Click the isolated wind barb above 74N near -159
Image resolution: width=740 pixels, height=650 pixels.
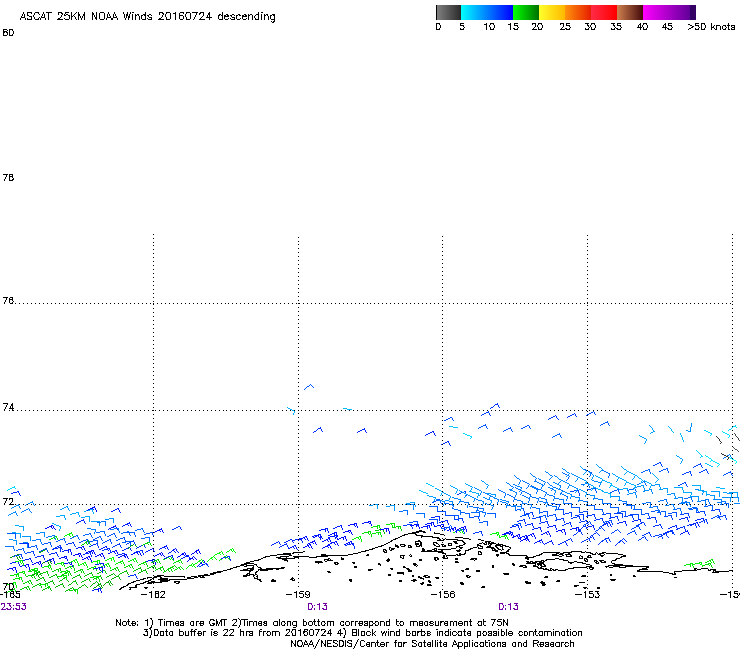pyautogui.click(x=309, y=387)
